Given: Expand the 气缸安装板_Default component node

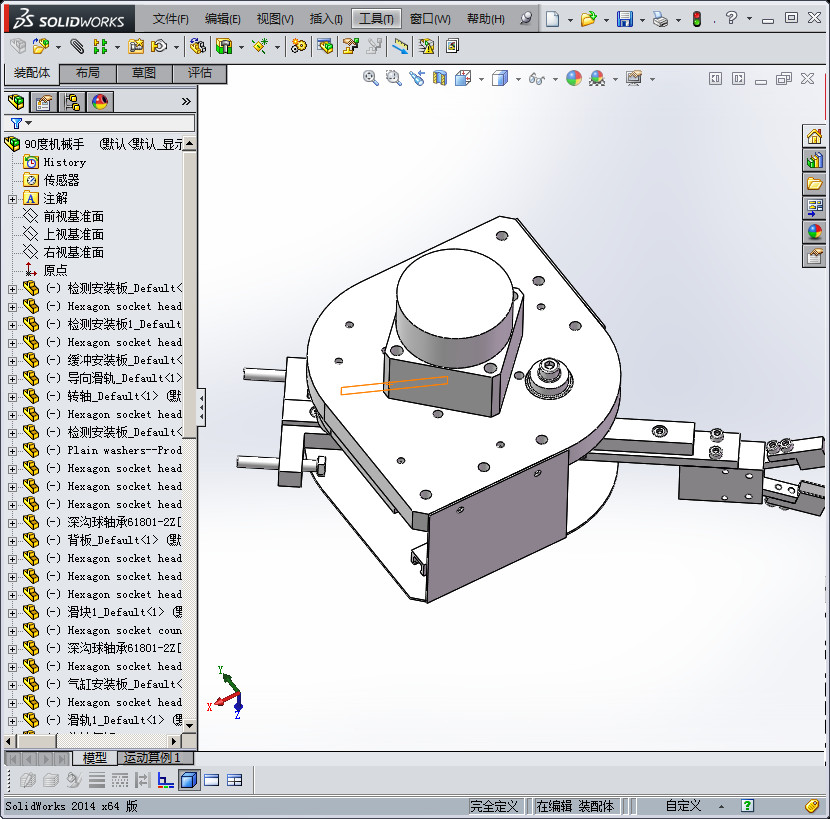Looking at the screenshot, I should point(12,685).
